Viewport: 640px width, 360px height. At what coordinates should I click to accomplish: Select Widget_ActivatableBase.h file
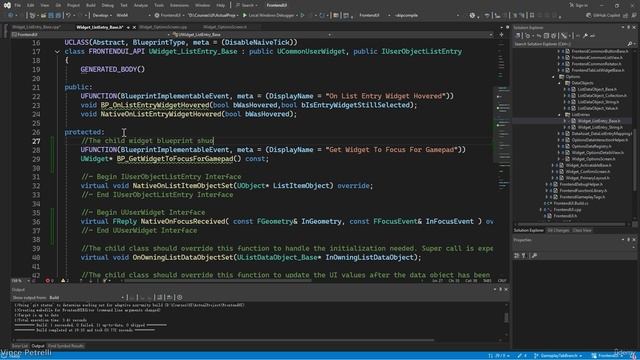pyautogui.click(x=588, y=165)
